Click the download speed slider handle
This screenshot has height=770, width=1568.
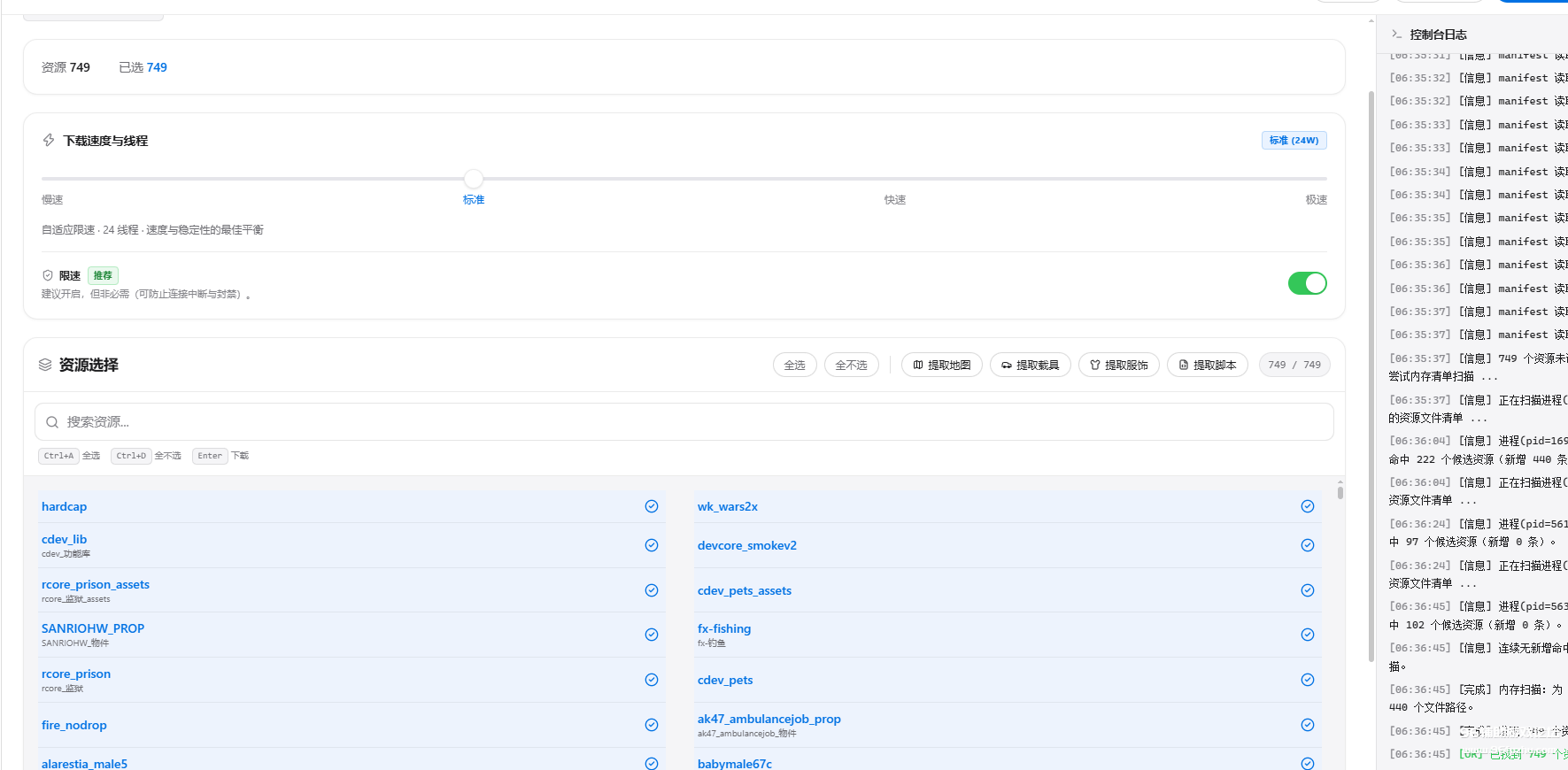[474, 178]
